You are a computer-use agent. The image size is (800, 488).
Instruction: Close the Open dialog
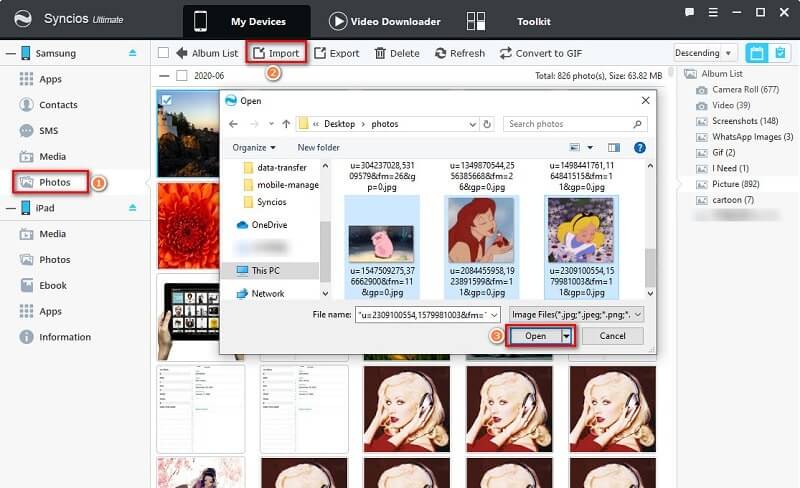point(645,101)
